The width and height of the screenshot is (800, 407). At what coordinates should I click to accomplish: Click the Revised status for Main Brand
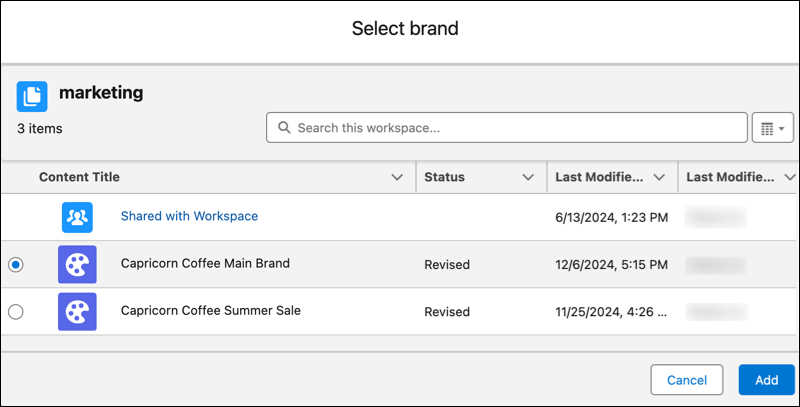pos(447,265)
